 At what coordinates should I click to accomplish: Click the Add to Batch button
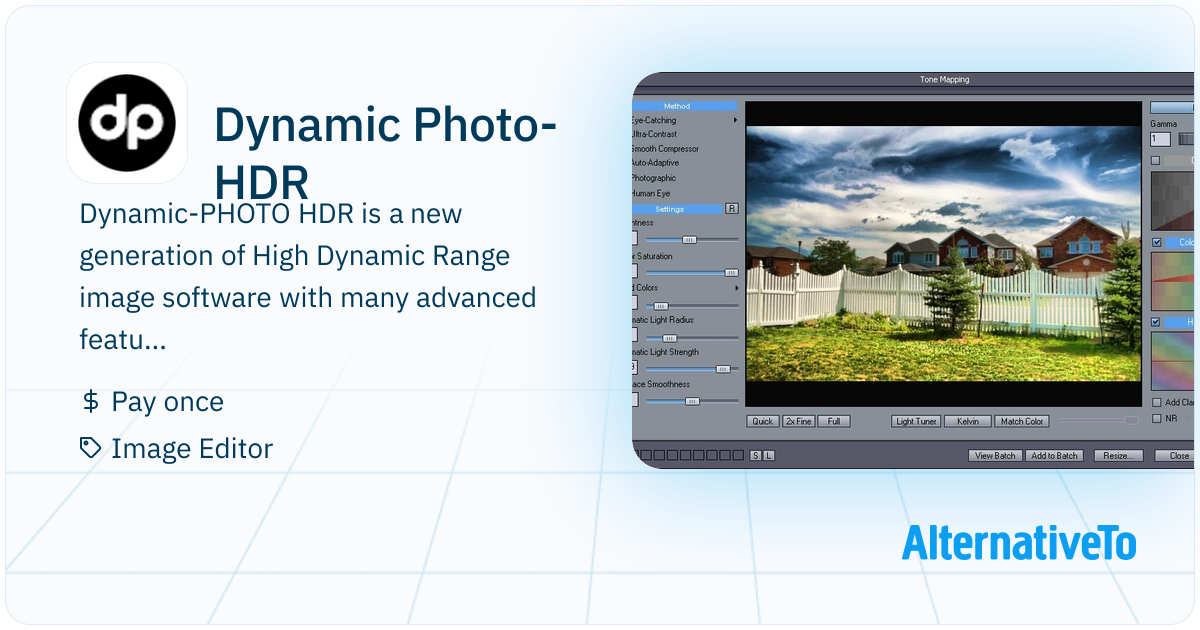pyautogui.click(x=1054, y=456)
